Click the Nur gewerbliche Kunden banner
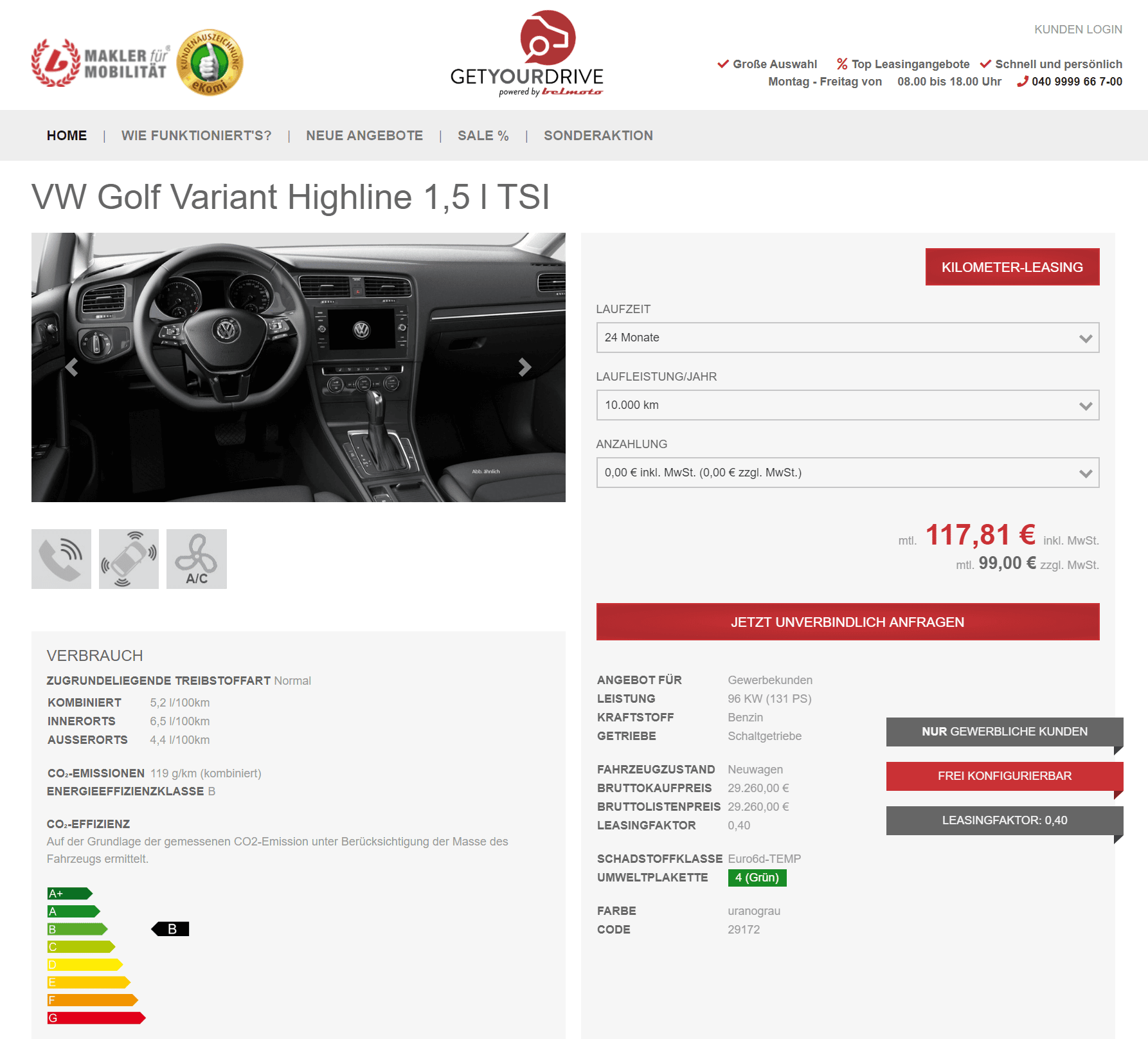The width and height of the screenshot is (1148, 1039). point(1005,732)
